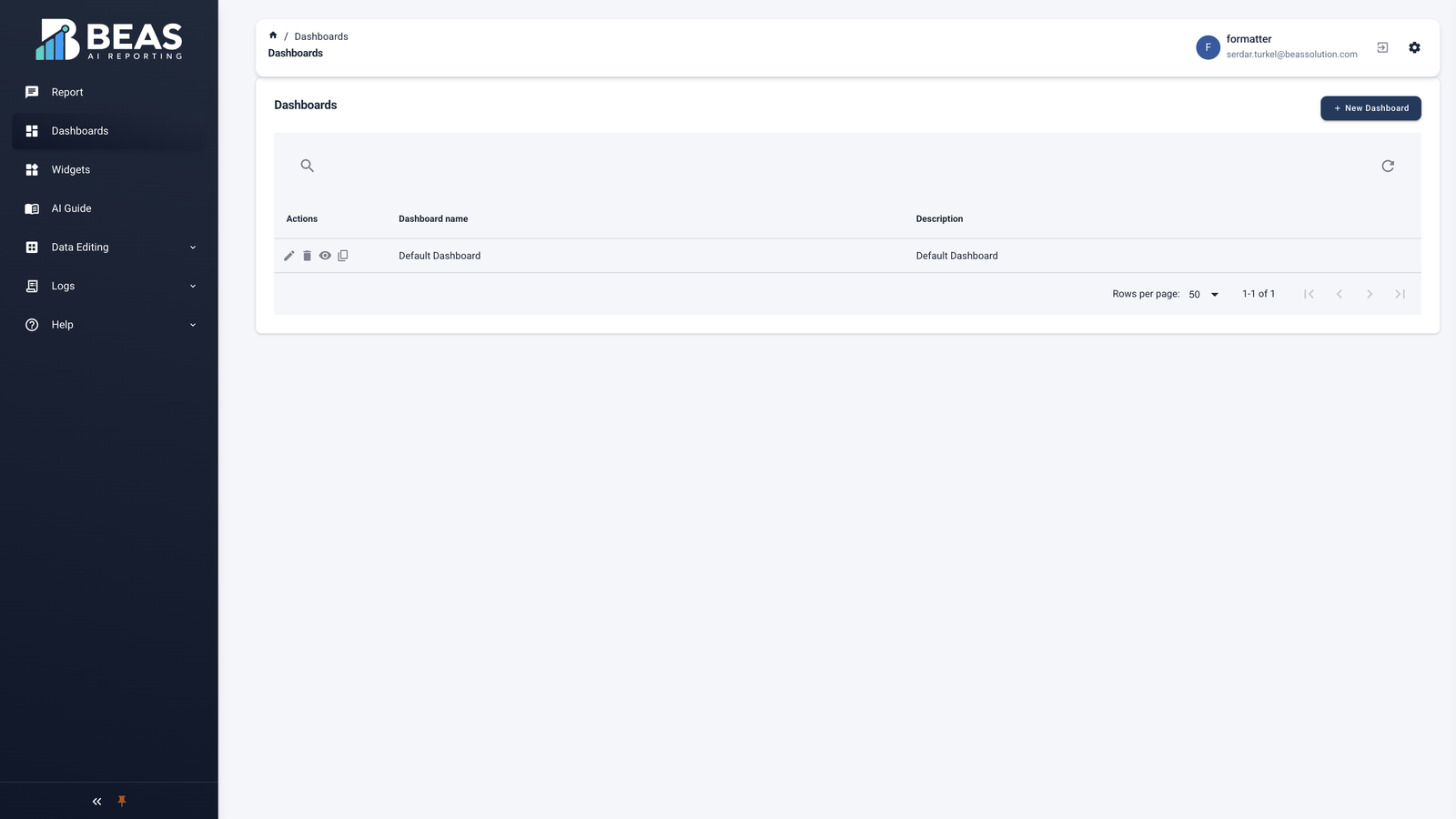The width and height of the screenshot is (1456, 819).
Task: Click the serdar.turkel@beassolution.com email text
Action: point(1291,55)
